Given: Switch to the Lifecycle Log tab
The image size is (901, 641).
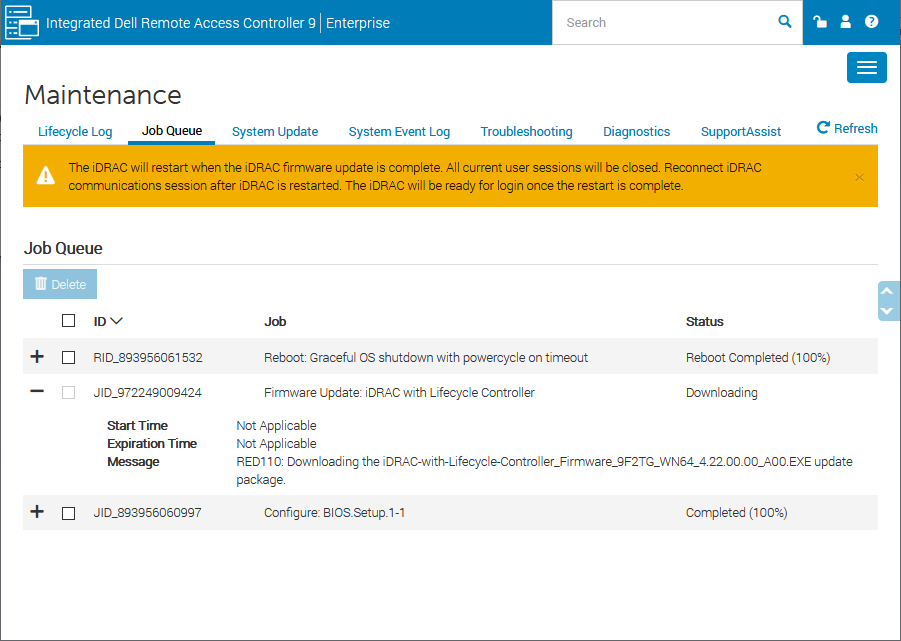Looking at the screenshot, I should click(x=75, y=131).
